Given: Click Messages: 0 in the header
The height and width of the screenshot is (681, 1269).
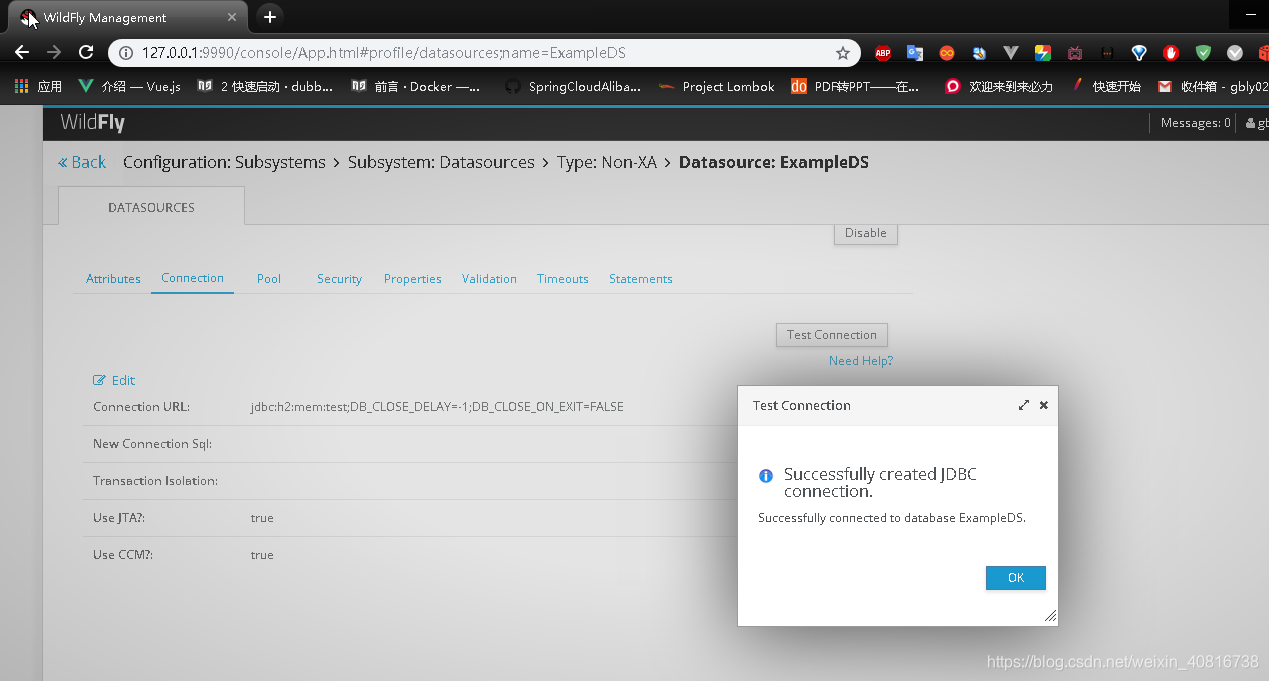Looking at the screenshot, I should click(x=1195, y=123).
